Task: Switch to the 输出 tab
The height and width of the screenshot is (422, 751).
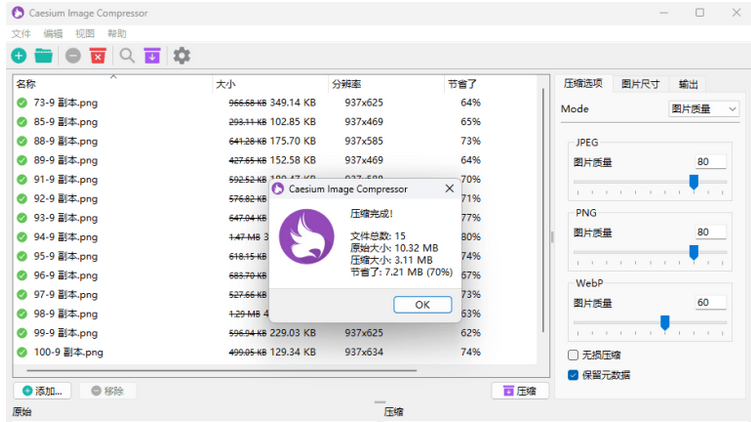Action: [688, 84]
